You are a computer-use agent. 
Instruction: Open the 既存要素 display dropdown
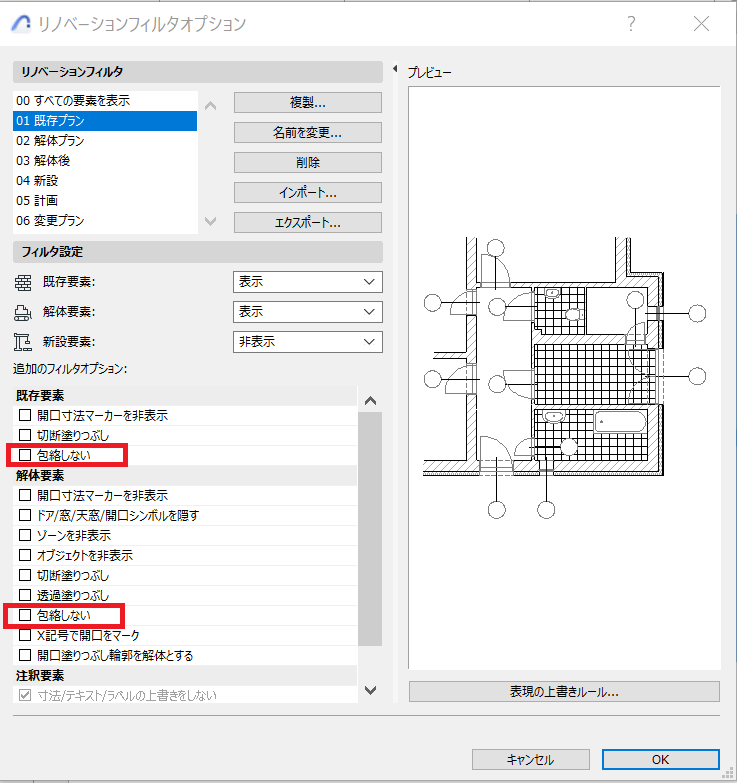coord(307,282)
